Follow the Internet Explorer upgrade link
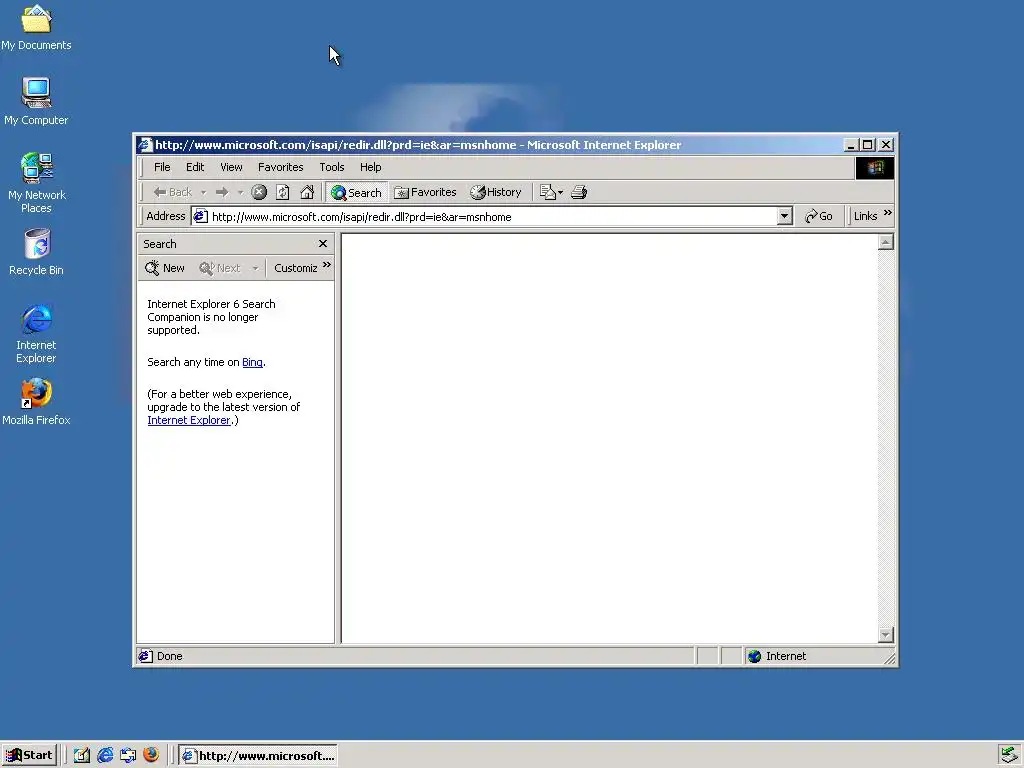 click(x=189, y=420)
